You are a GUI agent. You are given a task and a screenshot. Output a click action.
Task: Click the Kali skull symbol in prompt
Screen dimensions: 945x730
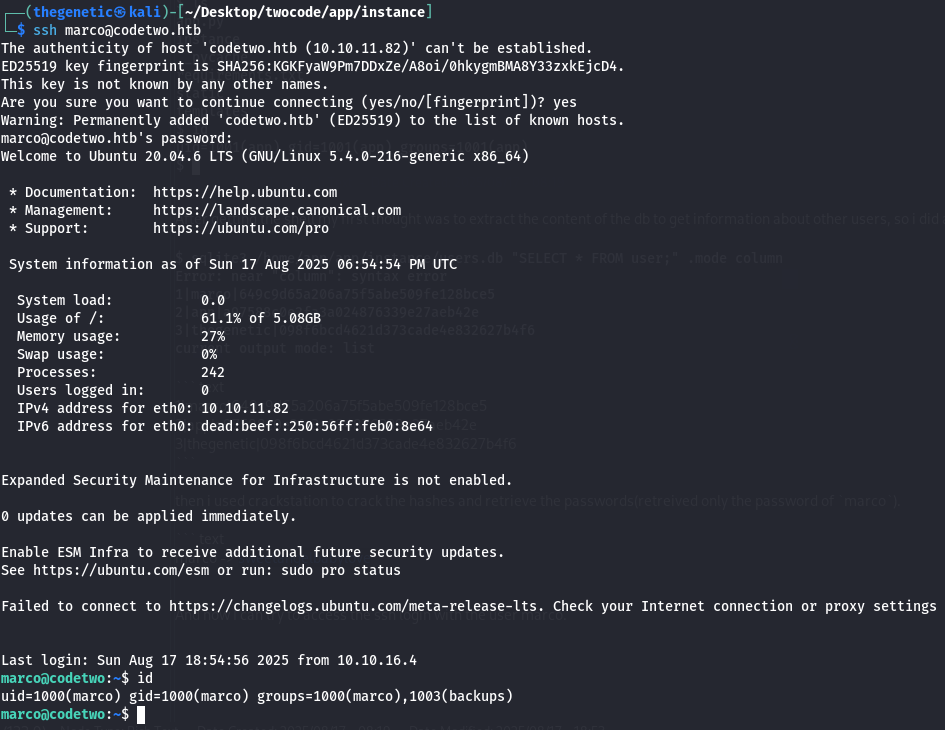click(121, 12)
